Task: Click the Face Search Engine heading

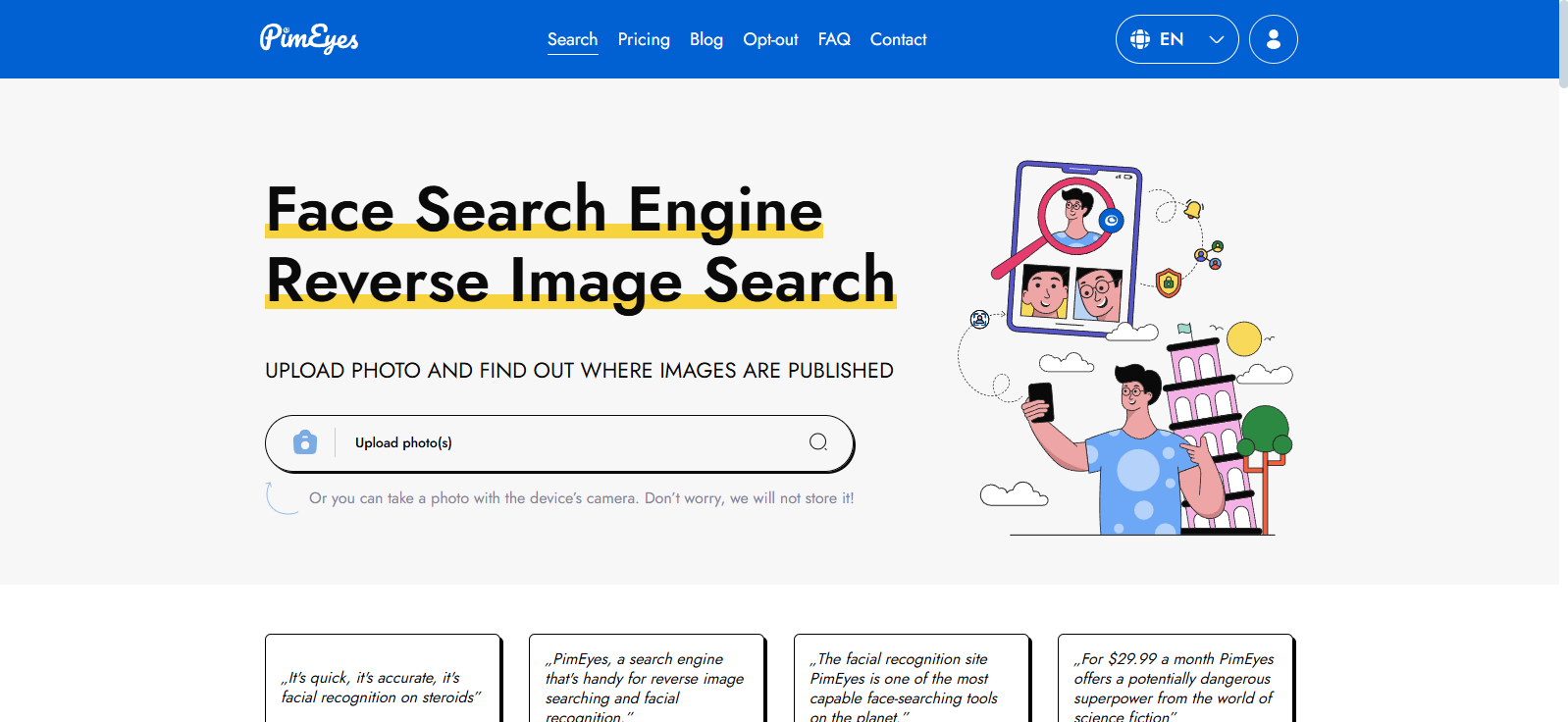Action: coord(545,209)
